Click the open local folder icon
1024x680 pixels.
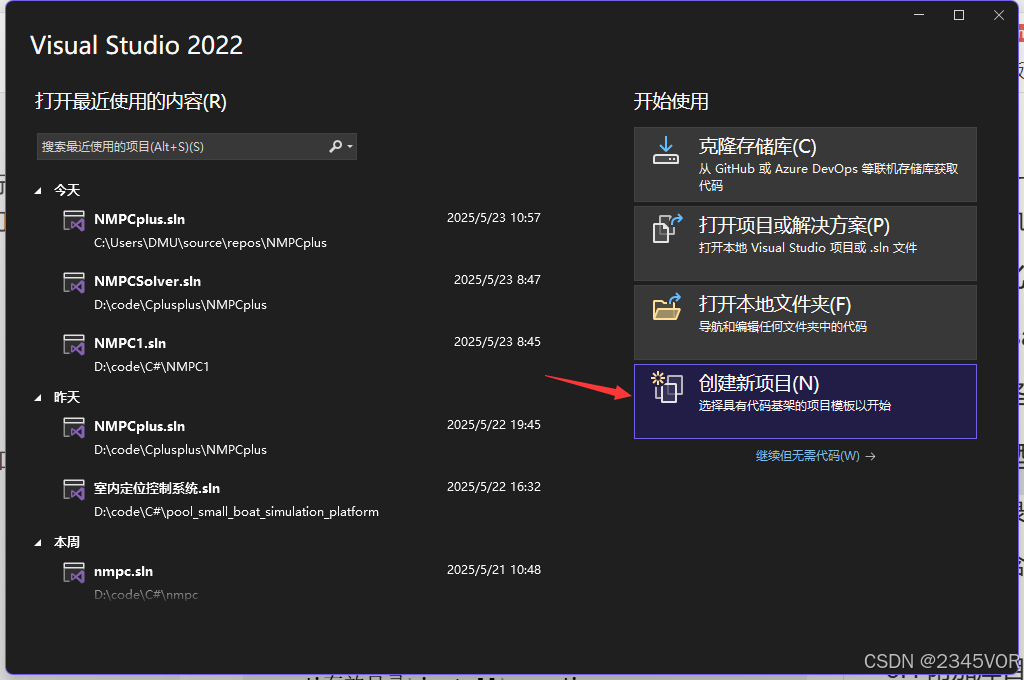pos(667,307)
